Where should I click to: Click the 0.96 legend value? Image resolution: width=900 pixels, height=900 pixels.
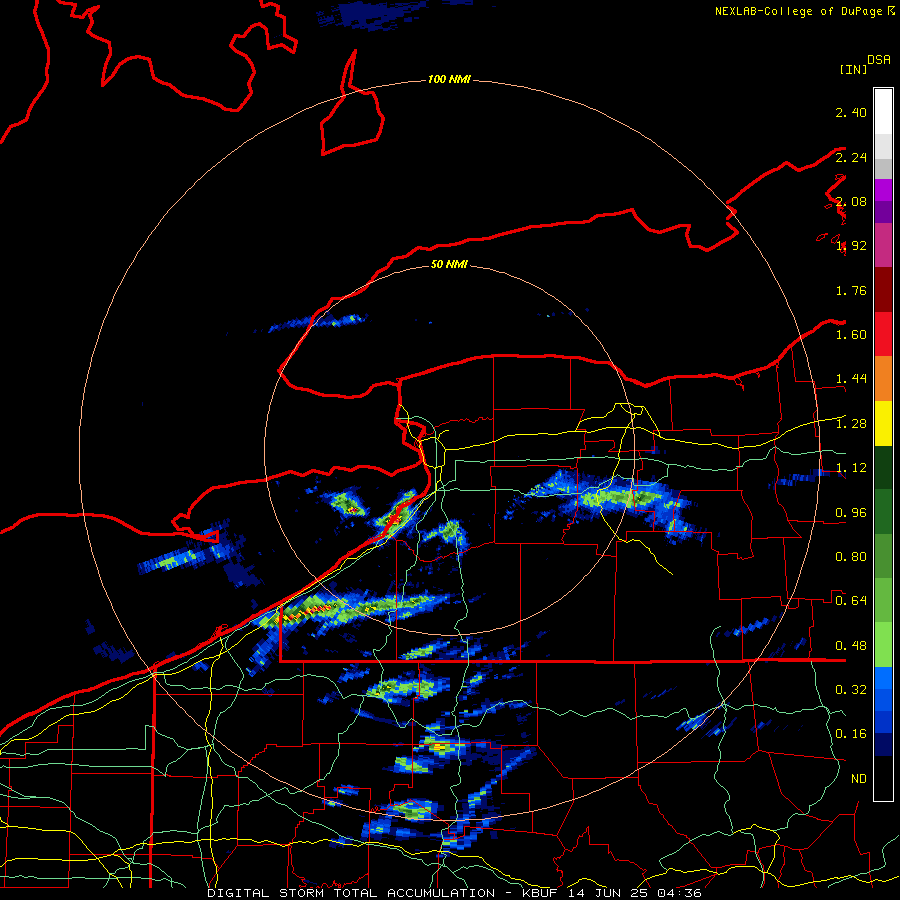click(x=851, y=513)
